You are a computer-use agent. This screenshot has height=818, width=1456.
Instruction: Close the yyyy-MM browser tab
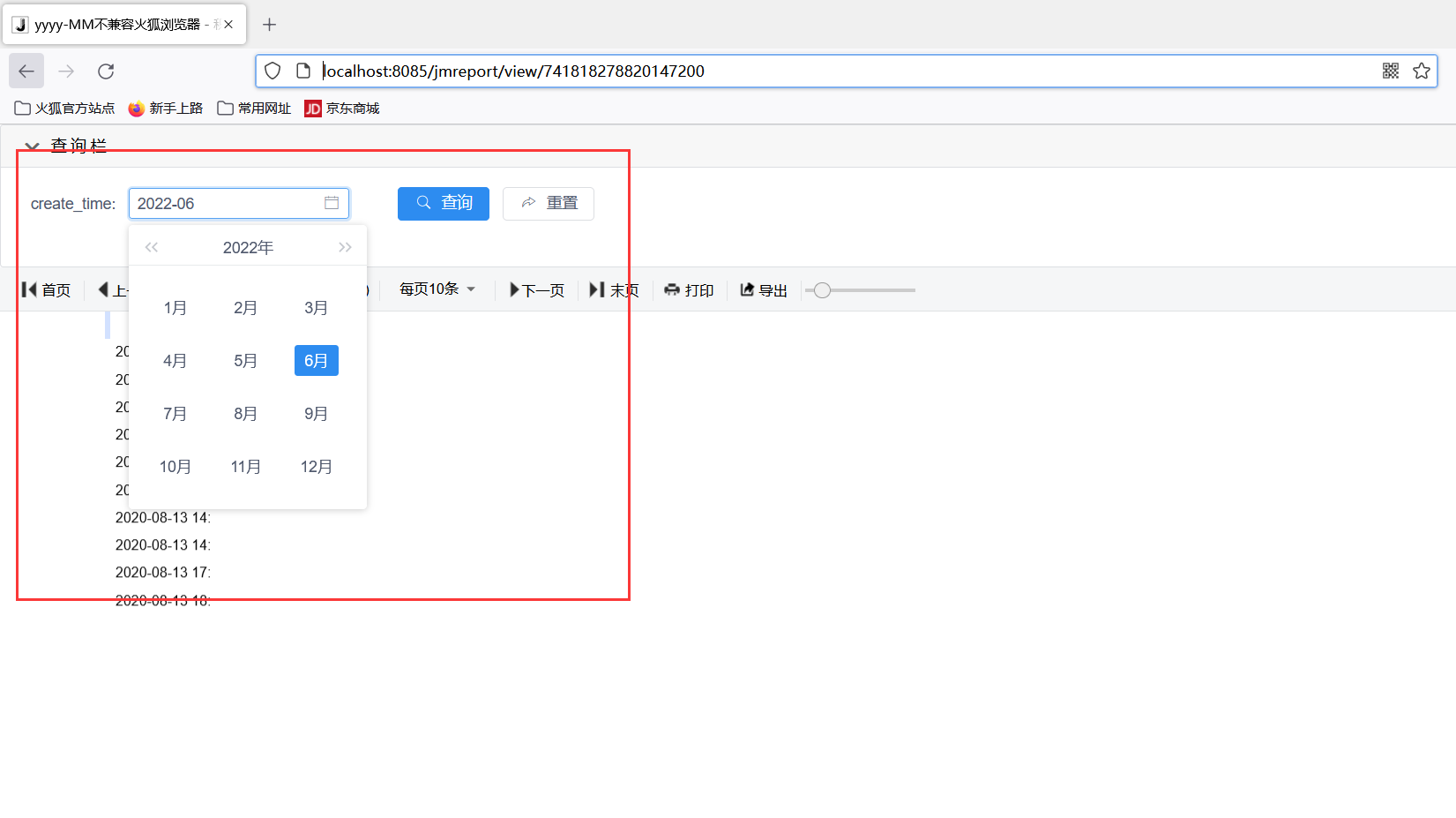pyautogui.click(x=228, y=25)
